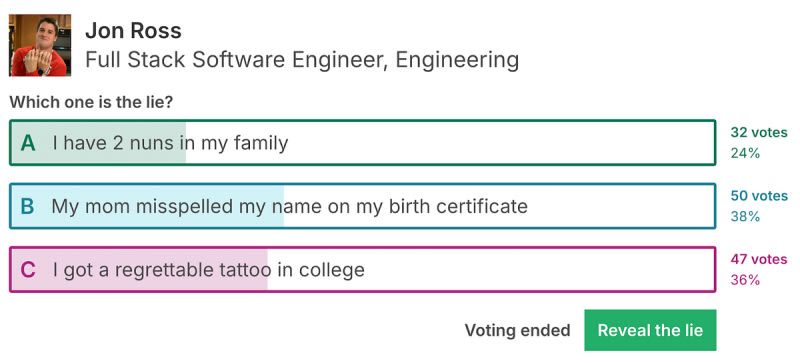Click the magenta letter C marker
Viewport: 800px width, 363px height.
tap(28, 270)
